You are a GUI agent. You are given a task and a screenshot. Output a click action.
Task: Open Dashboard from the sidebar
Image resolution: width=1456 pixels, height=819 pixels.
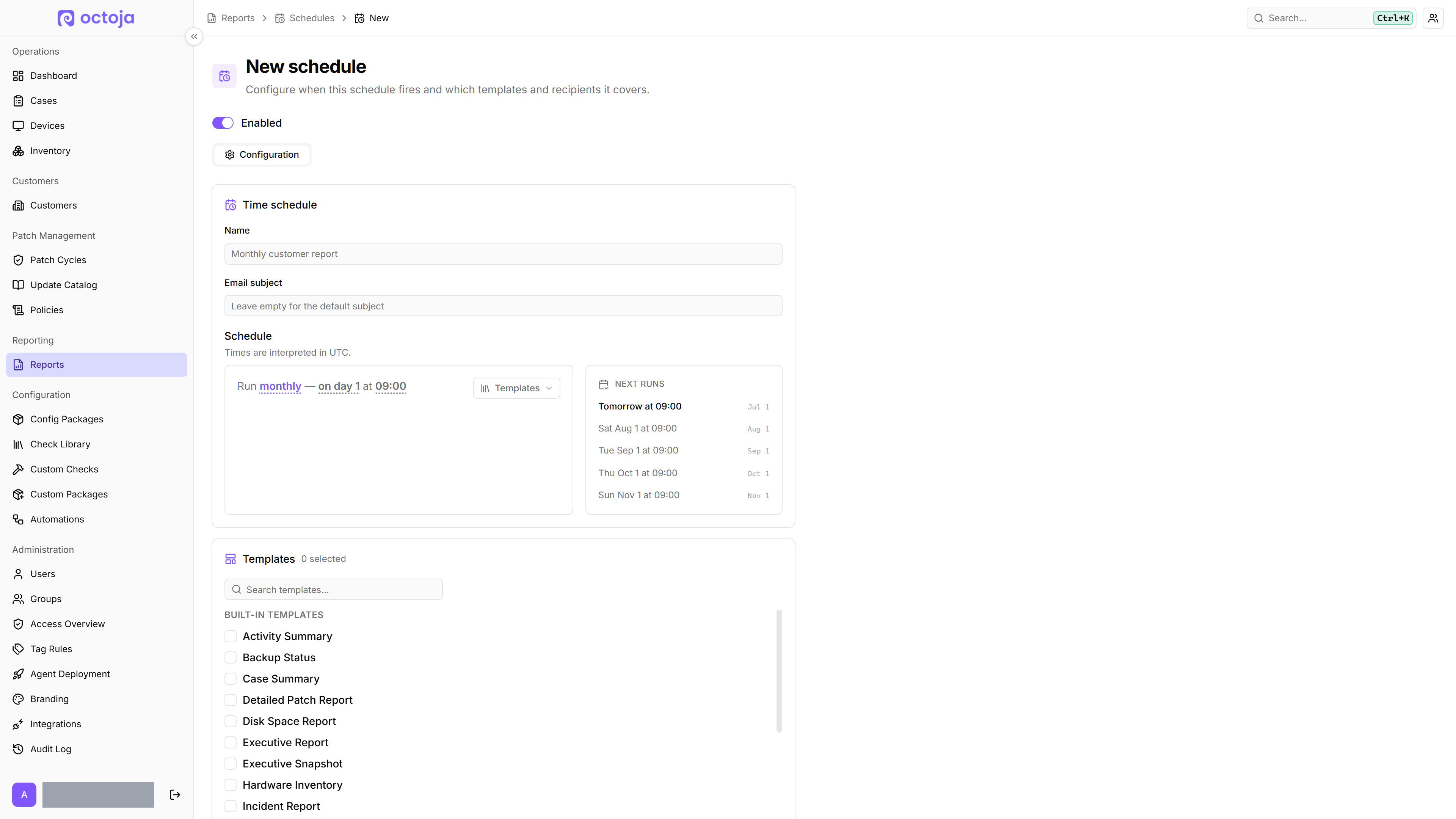click(x=97, y=76)
